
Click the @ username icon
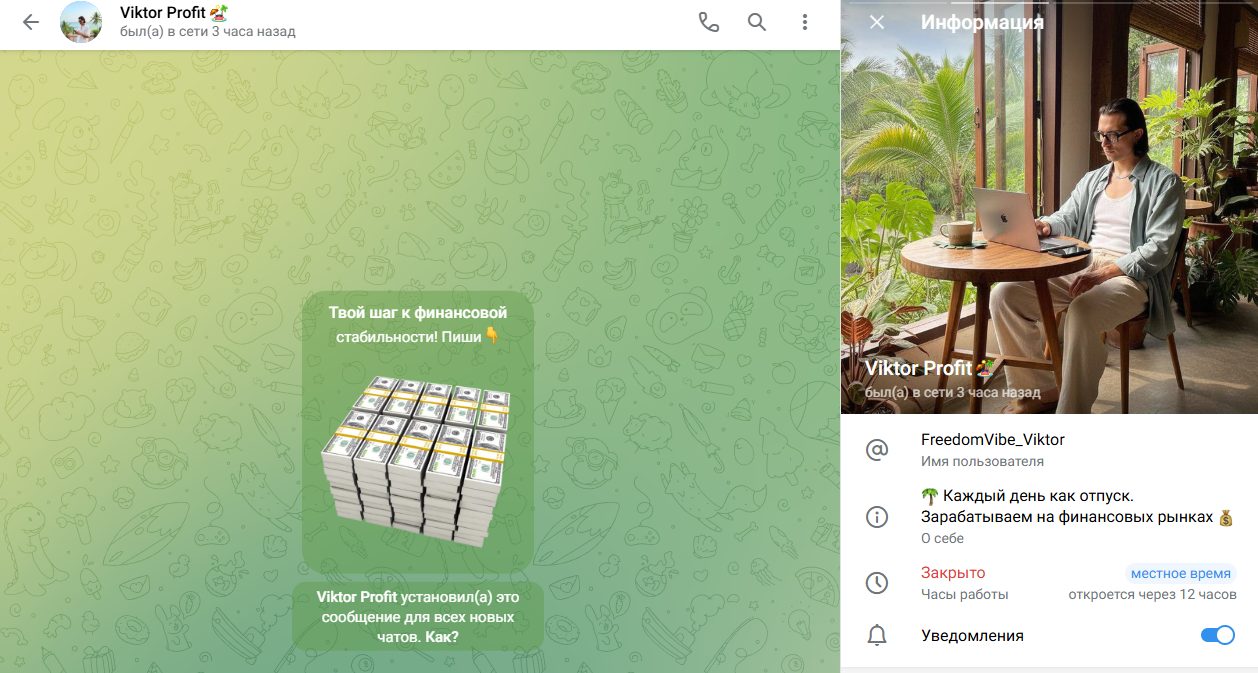tap(877, 450)
